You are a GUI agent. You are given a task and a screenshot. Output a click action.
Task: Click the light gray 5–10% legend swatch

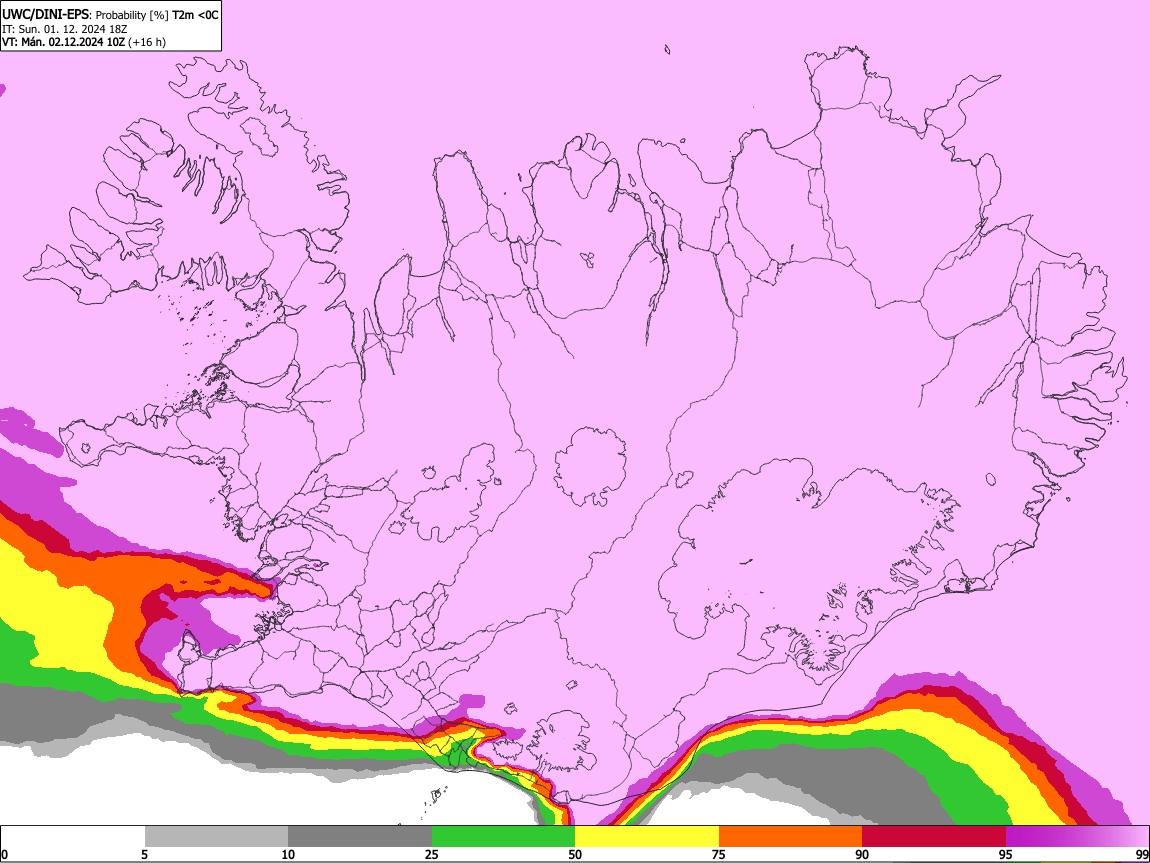coord(216,836)
